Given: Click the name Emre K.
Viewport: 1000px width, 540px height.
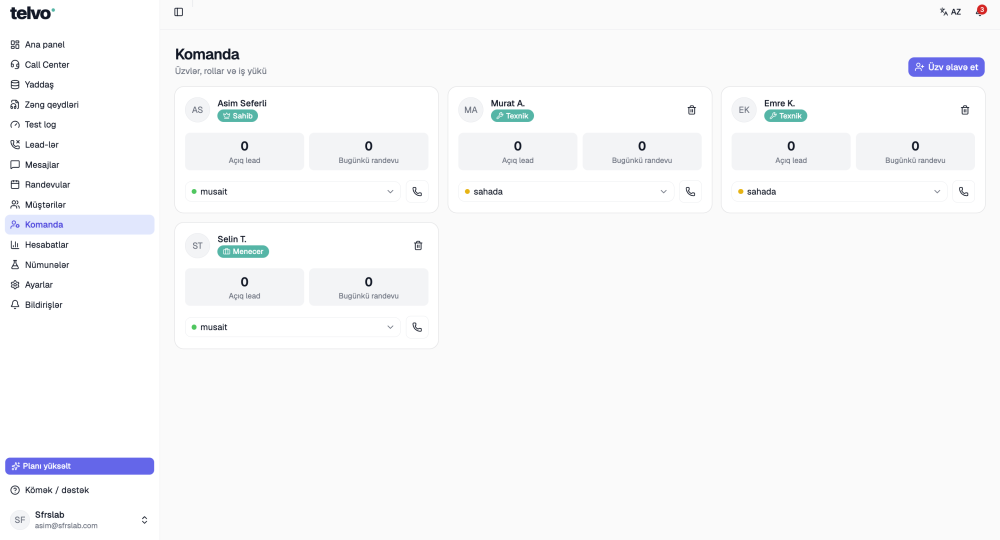Looking at the screenshot, I should click(x=779, y=103).
